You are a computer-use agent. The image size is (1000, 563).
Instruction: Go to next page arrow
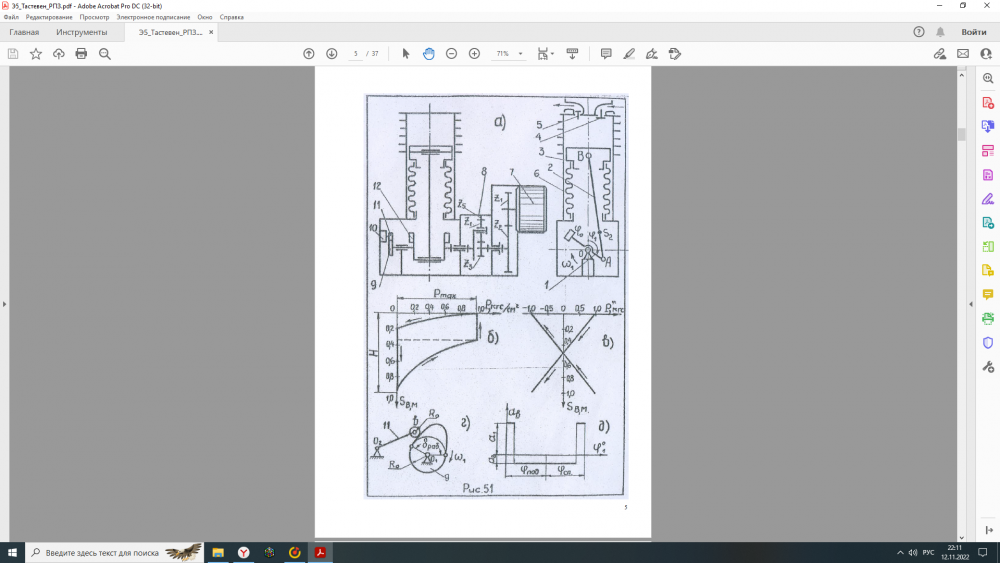[332, 53]
